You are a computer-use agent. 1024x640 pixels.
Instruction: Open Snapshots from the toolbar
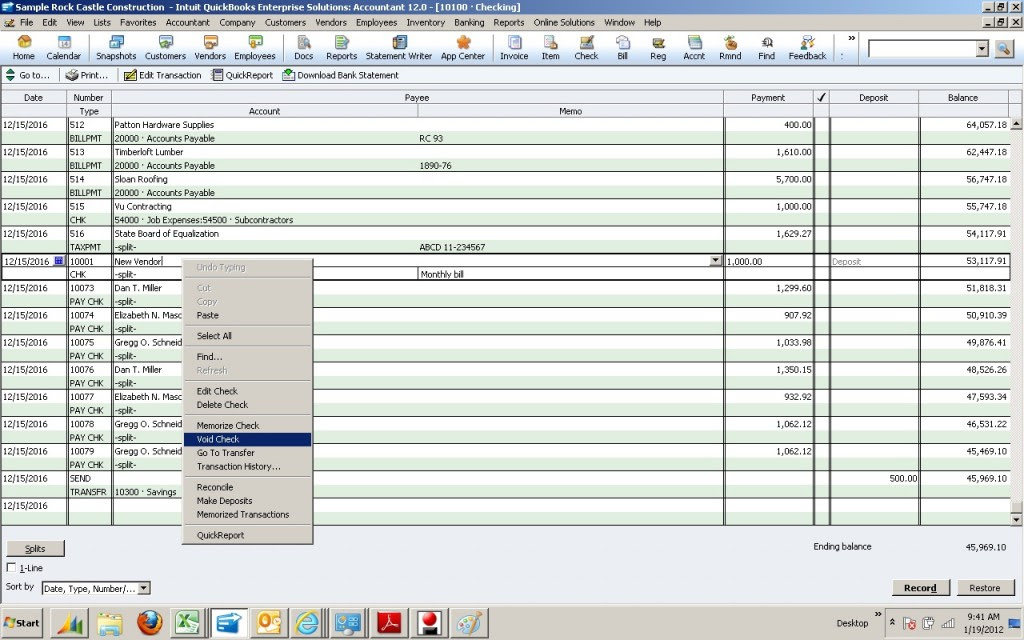[116, 48]
